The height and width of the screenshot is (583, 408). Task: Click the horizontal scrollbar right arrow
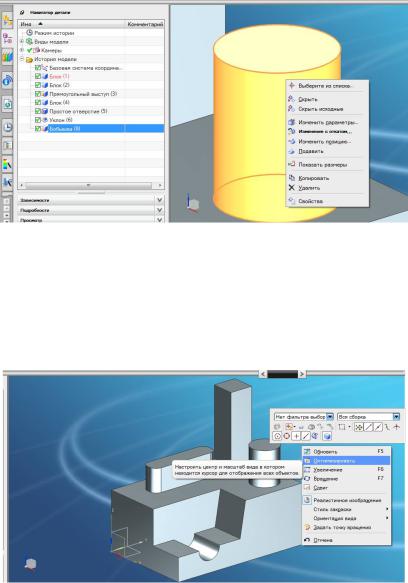[160, 185]
